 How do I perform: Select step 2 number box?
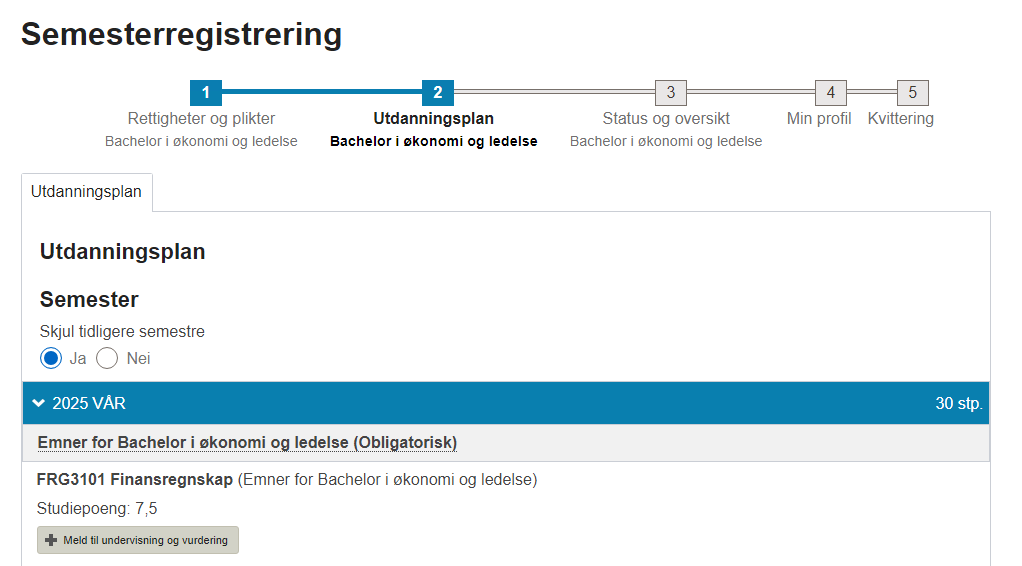tap(438, 93)
